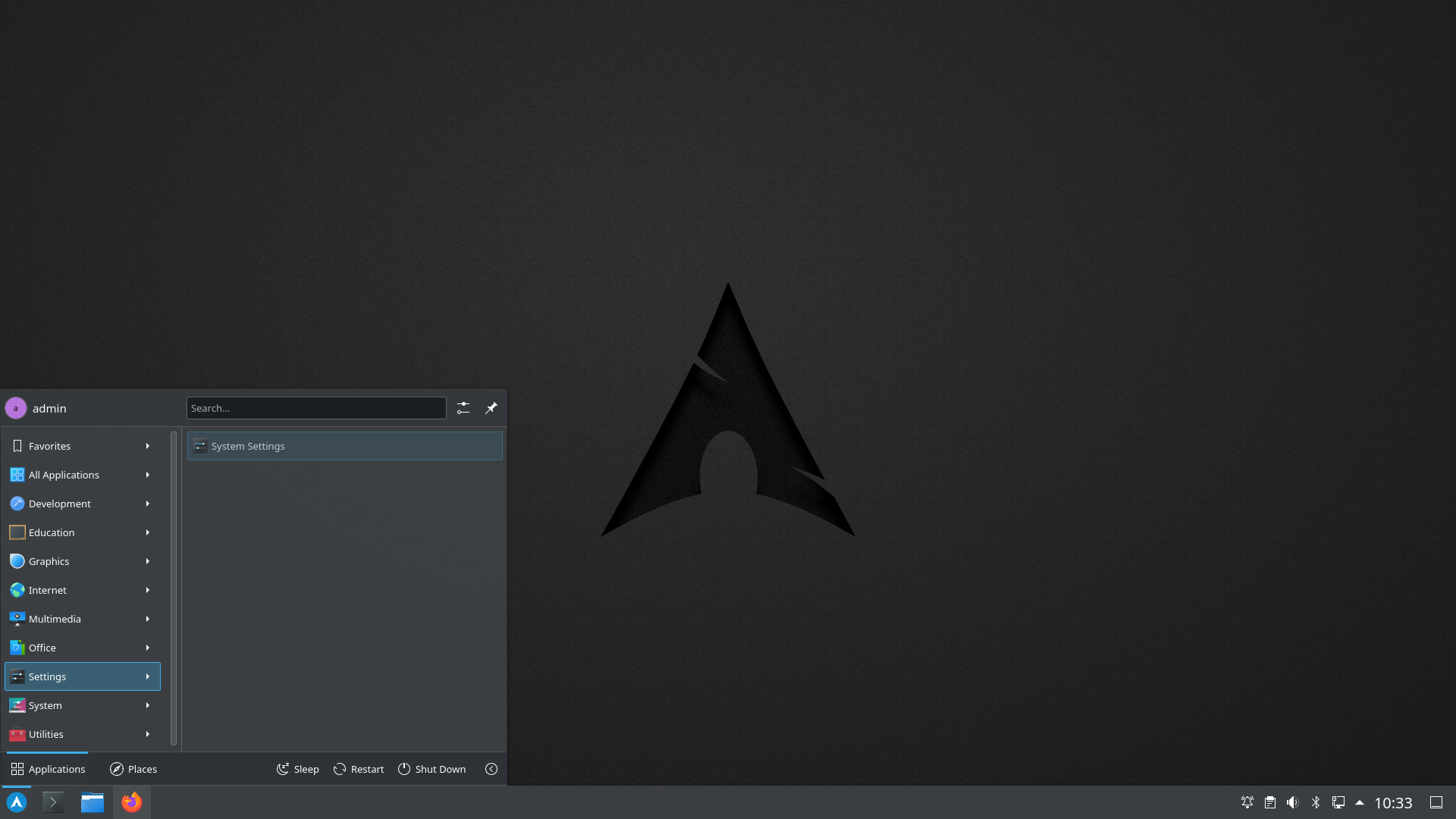Screen dimensions: 1456x819
Task: Open the Konsole terminal from taskbar
Action: click(53, 802)
